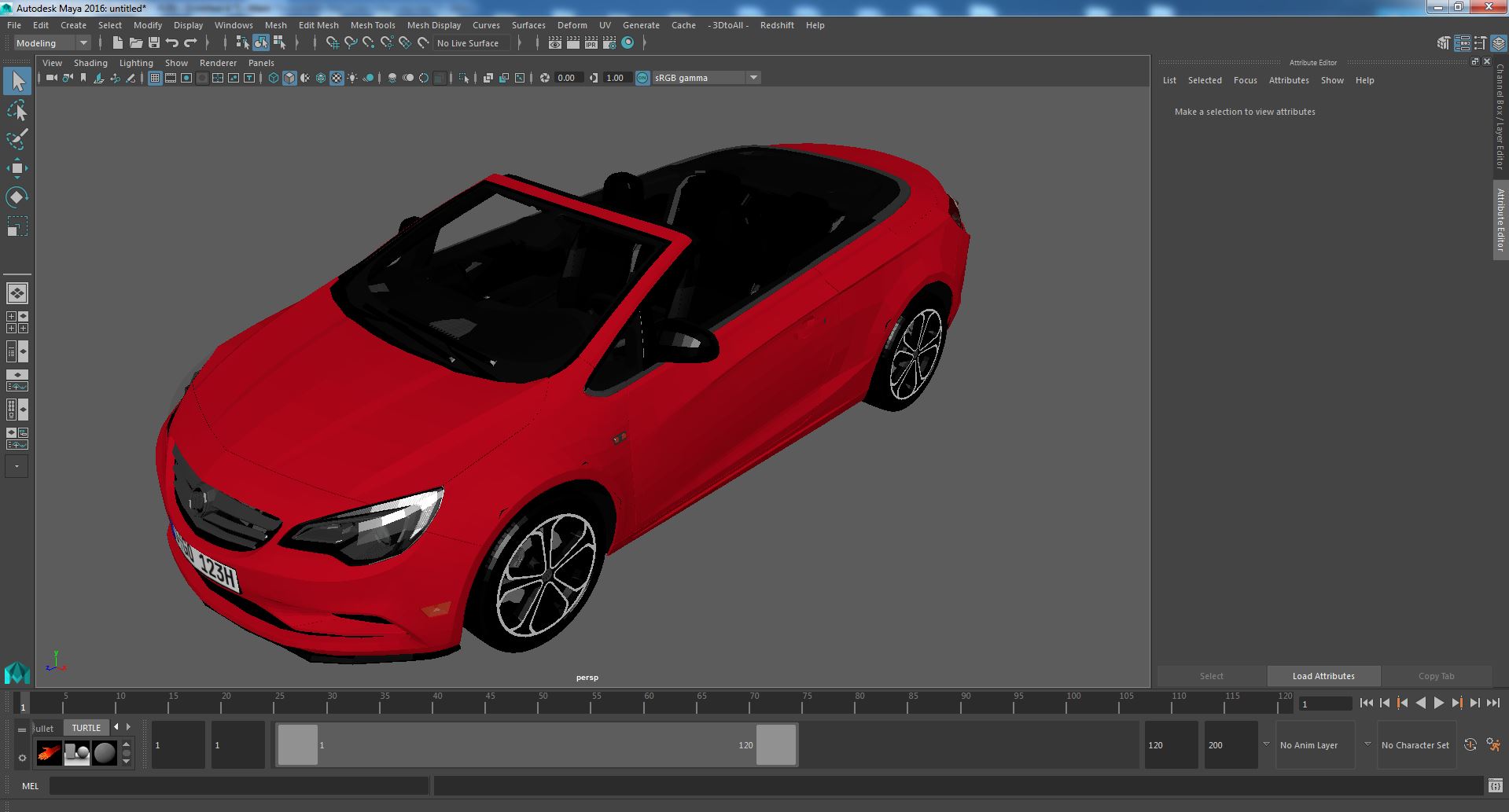The width and height of the screenshot is (1509, 812).
Task: Go to start of playback range
Action: (x=1366, y=703)
